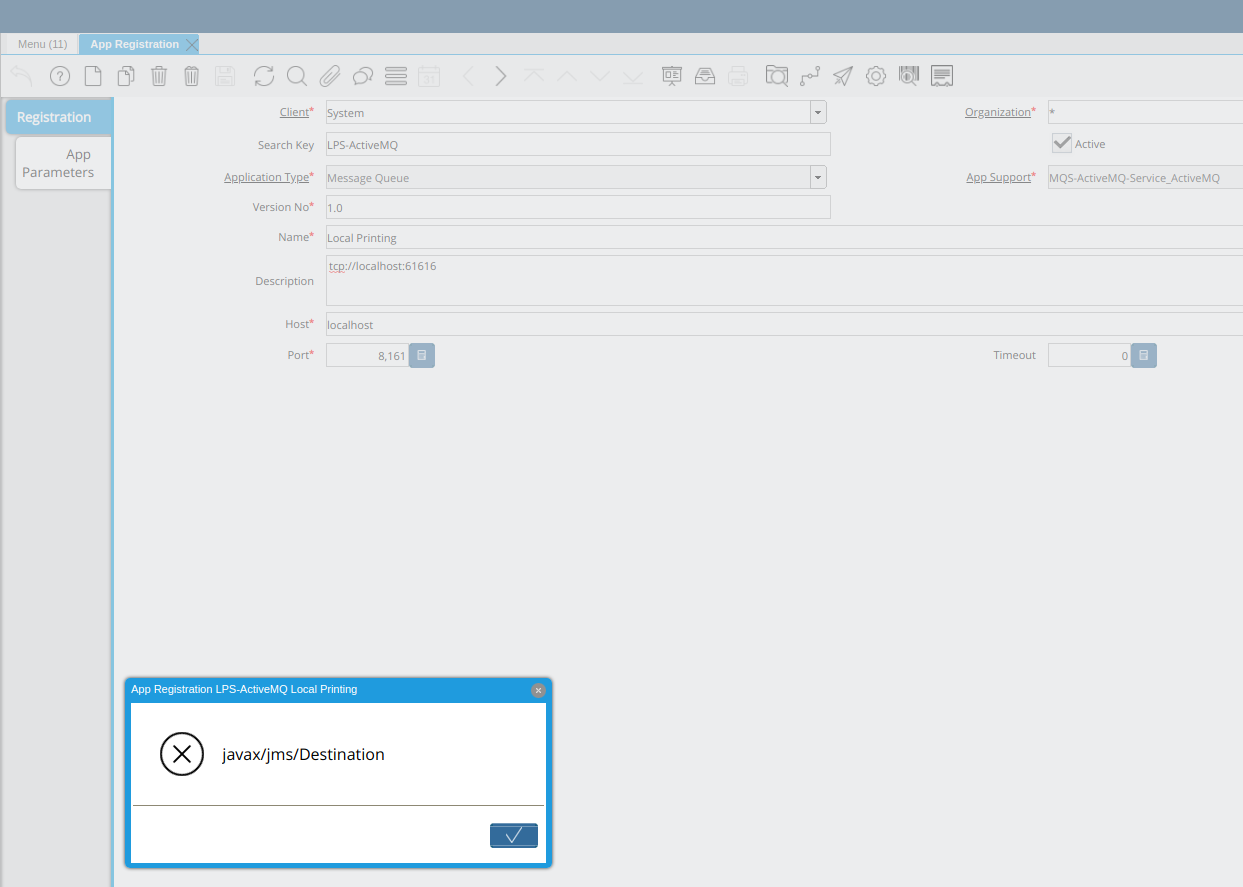Click the calendar History Records icon
The image size is (1243, 887).
point(429,76)
